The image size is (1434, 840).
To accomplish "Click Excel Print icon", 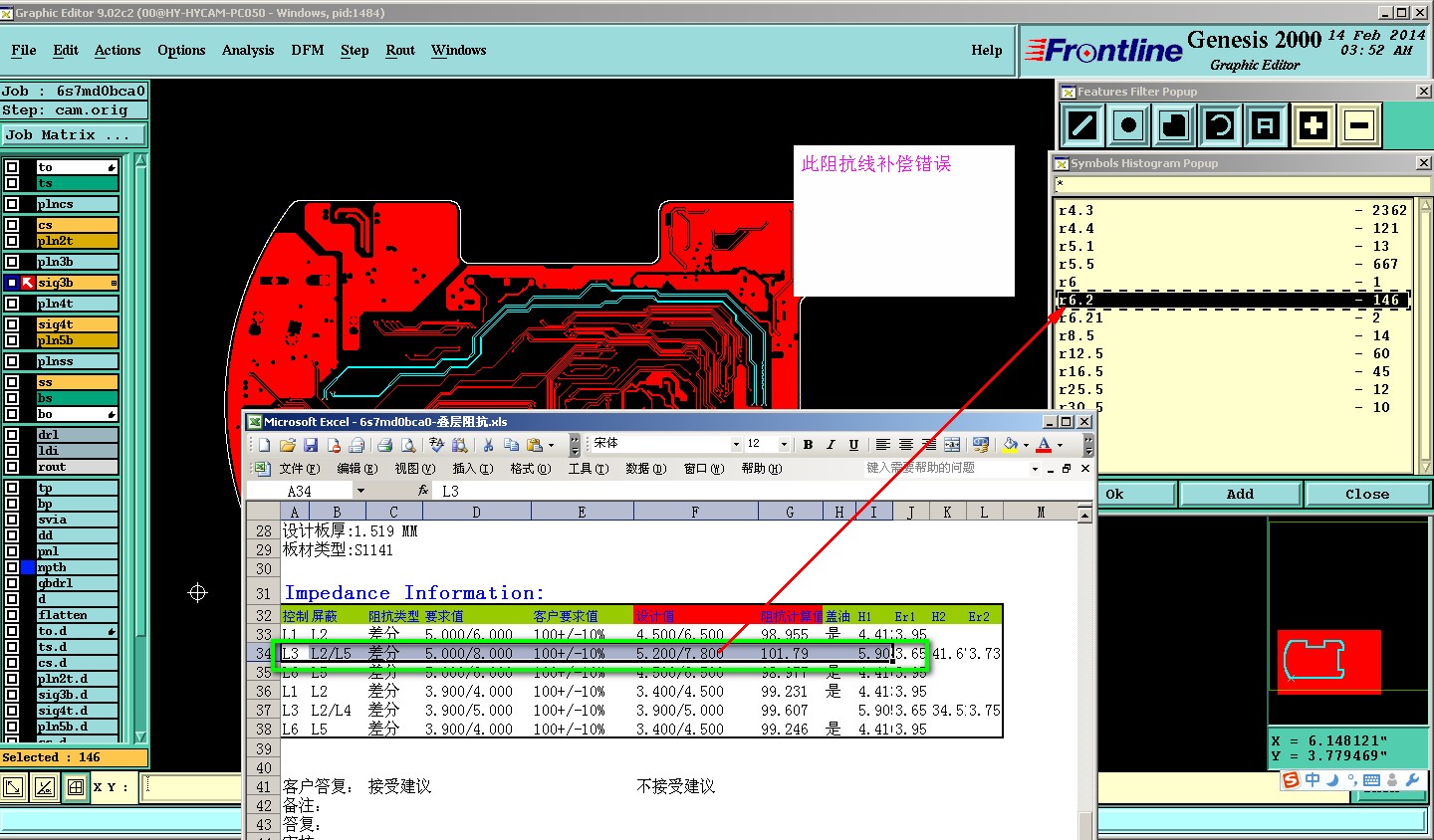I will coord(384,445).
